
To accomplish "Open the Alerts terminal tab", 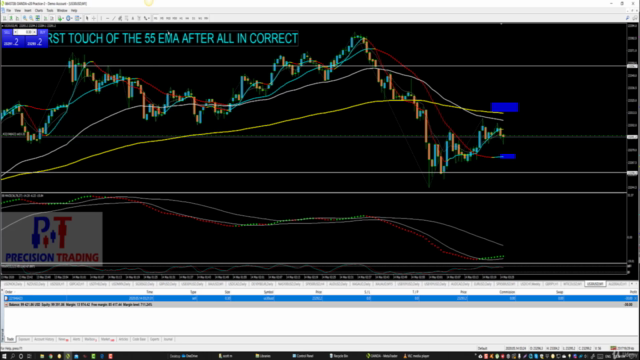I will [76, 339].
